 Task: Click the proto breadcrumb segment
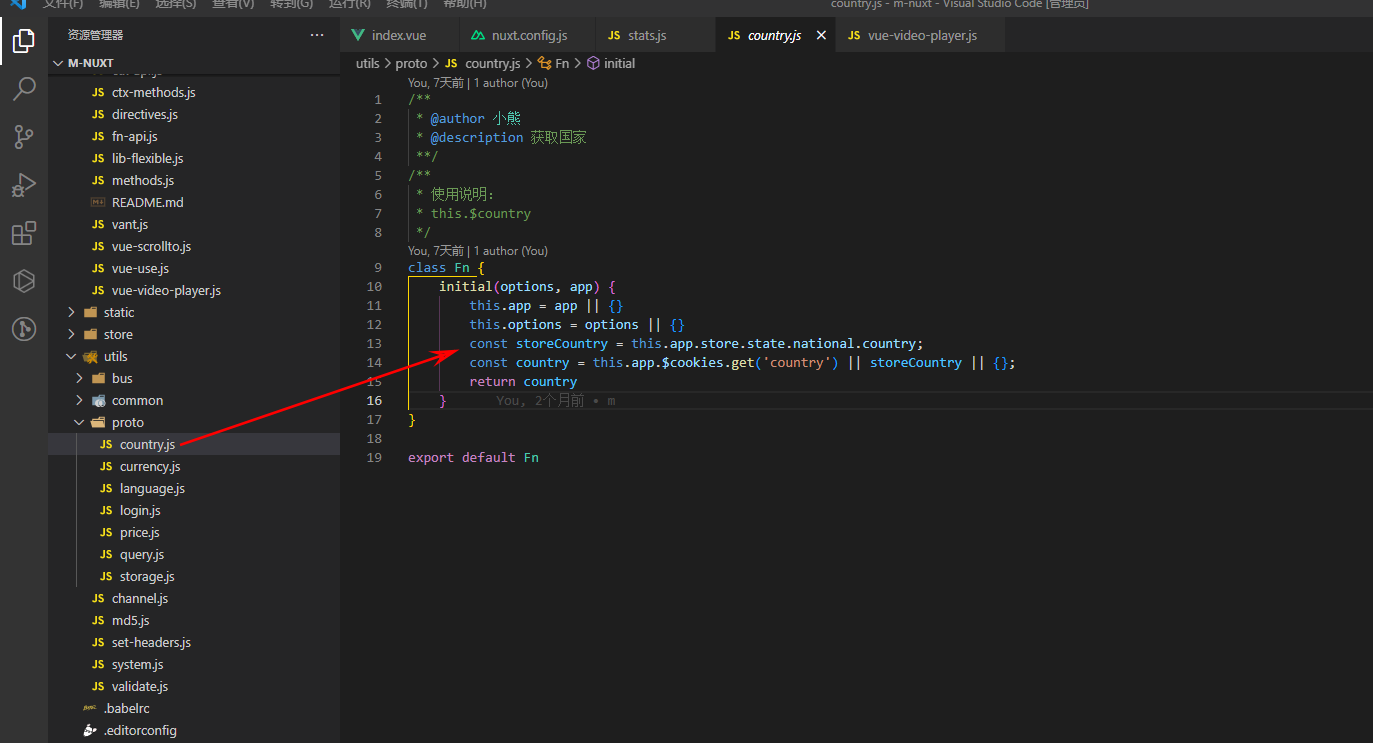pyautogui.click(x=411, y=63)
